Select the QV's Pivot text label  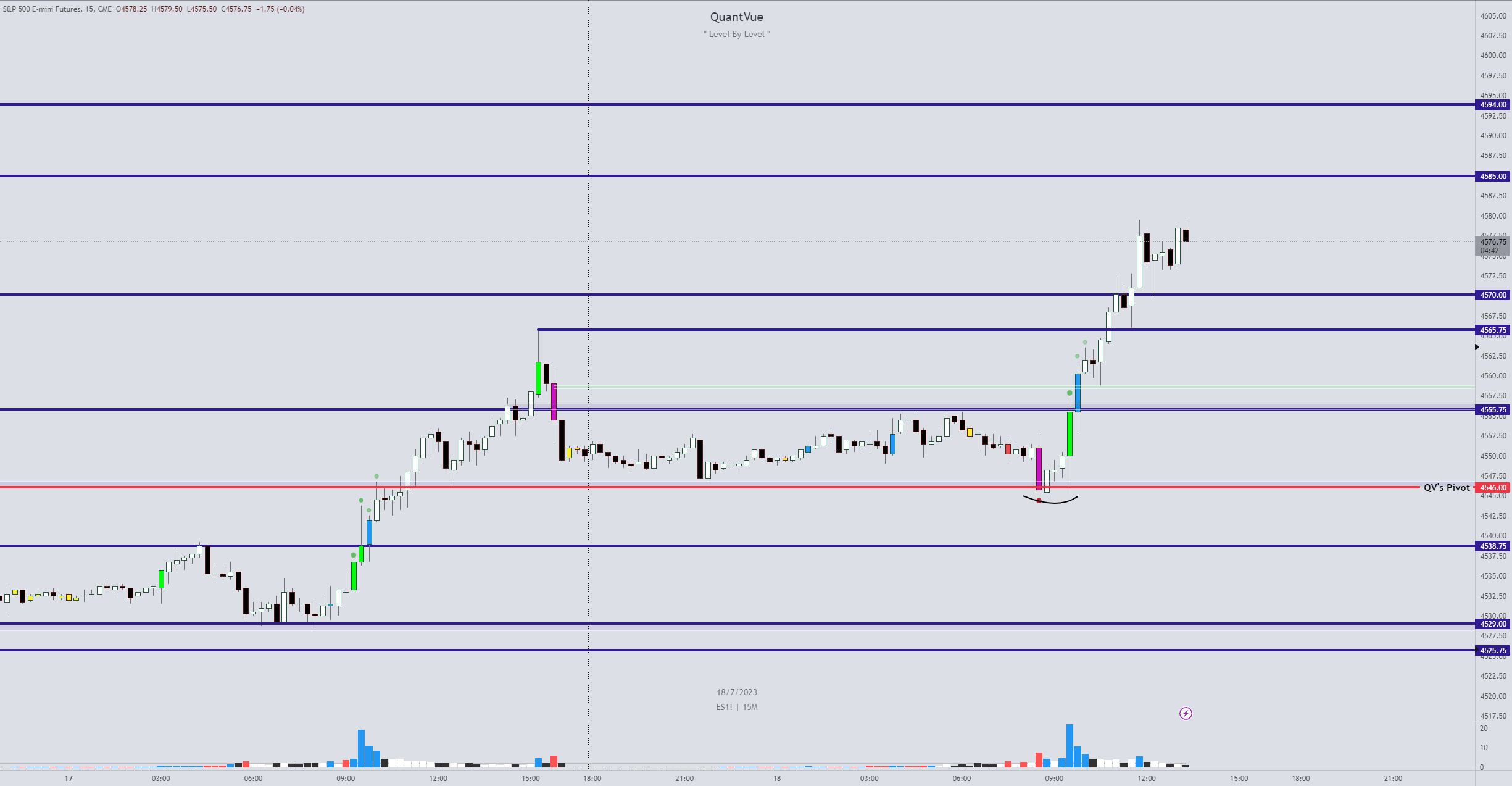[1447, 488]
